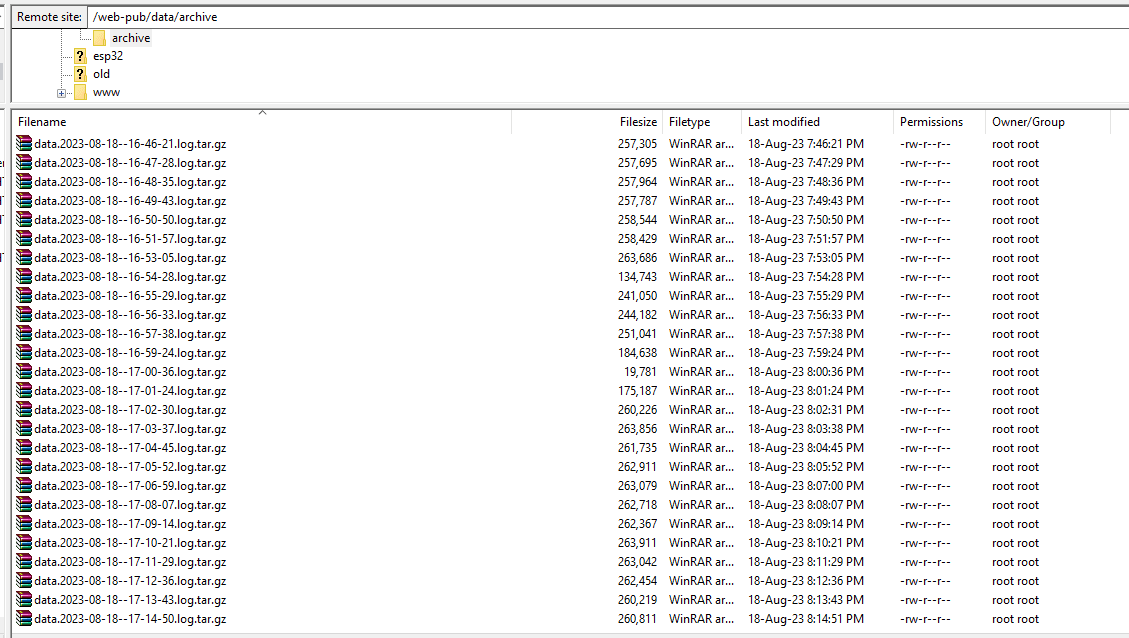Click the archive icon for data.2023-08-18--17-06-59.log.tar.gz
Viewport: 1129px width, 638px height.
24,485
